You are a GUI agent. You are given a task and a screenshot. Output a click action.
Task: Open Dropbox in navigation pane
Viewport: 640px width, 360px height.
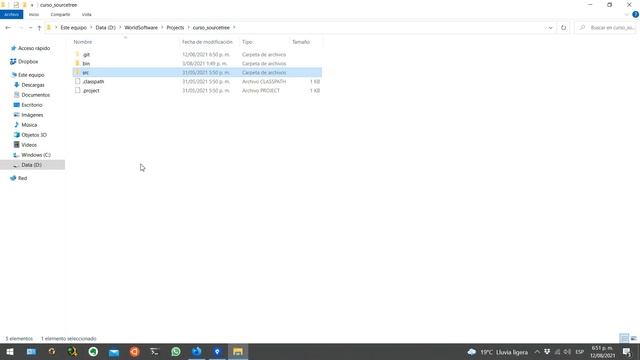point(28,62)
